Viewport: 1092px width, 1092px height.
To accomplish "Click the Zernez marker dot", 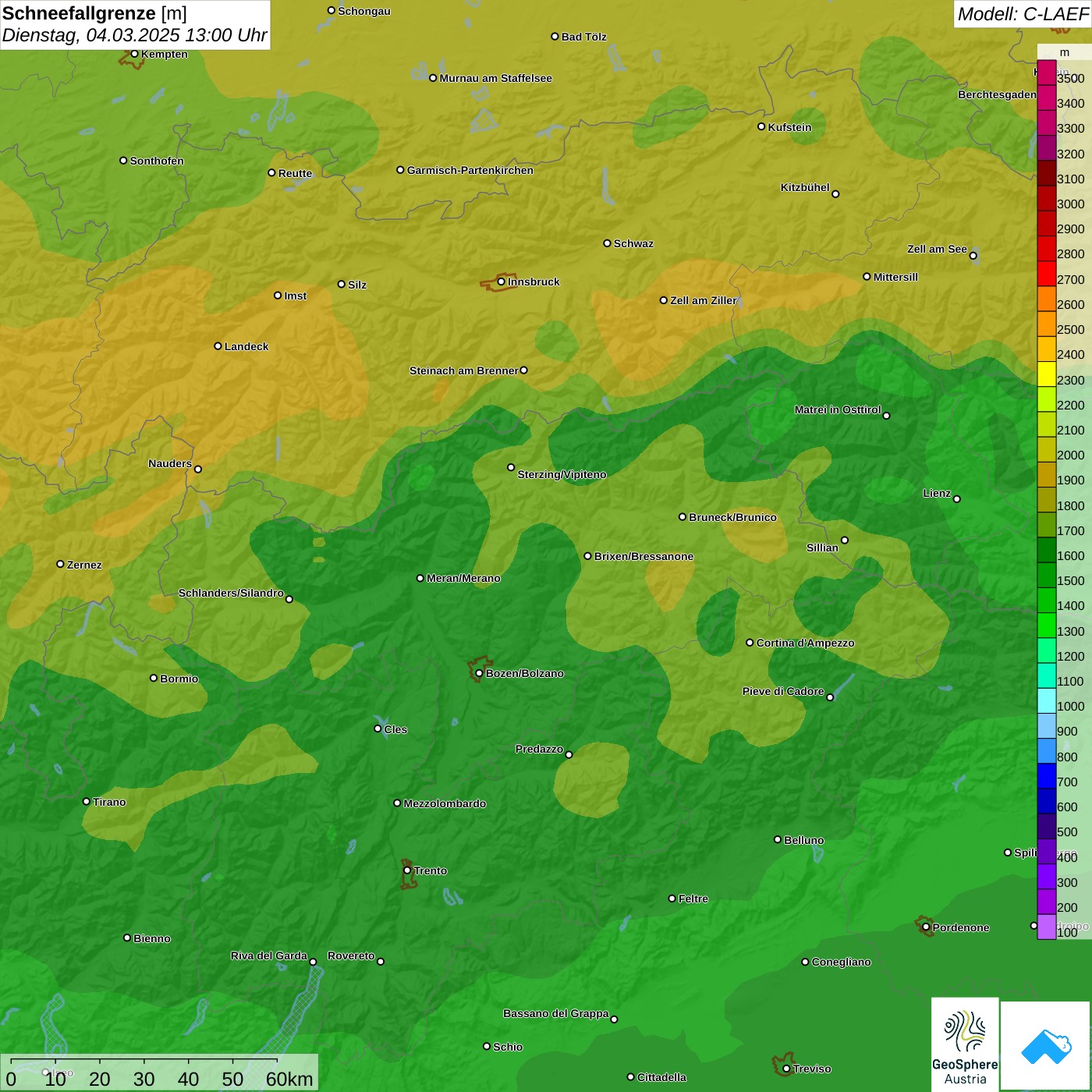I will [x=61, y=564].
